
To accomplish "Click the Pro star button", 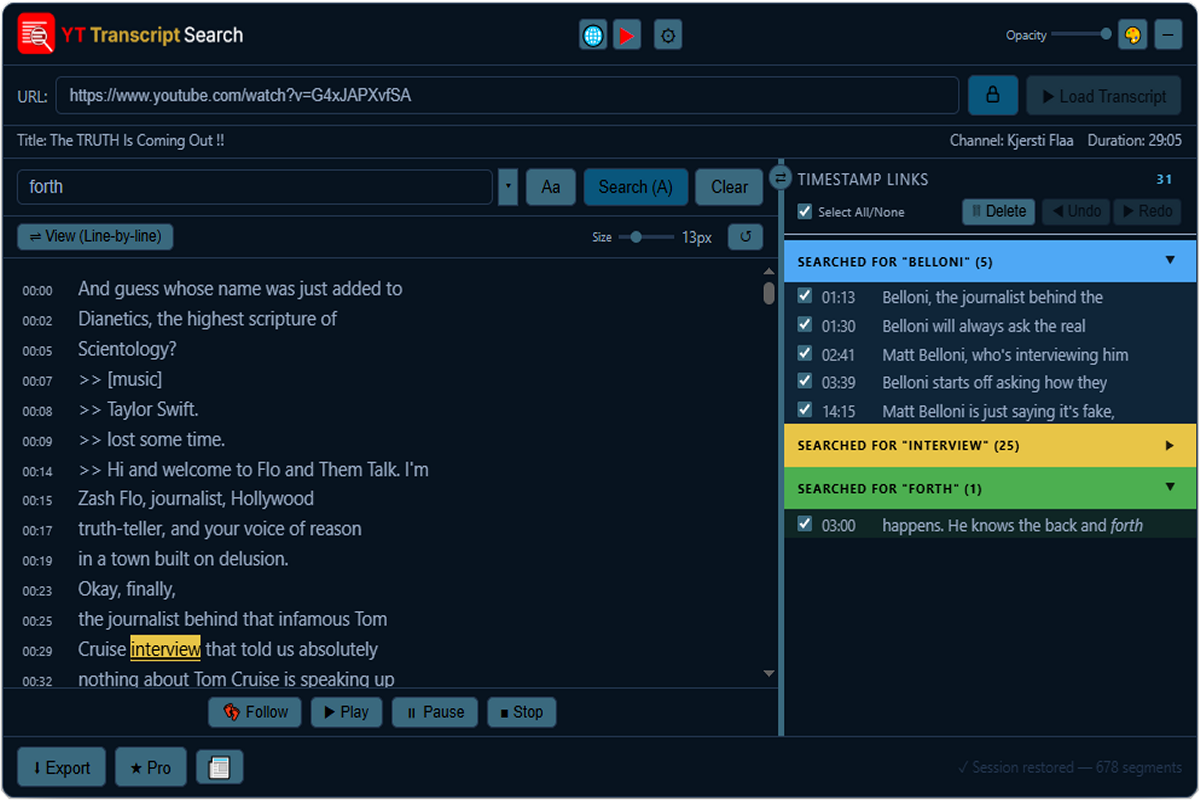I will click(x=151, y=768).
